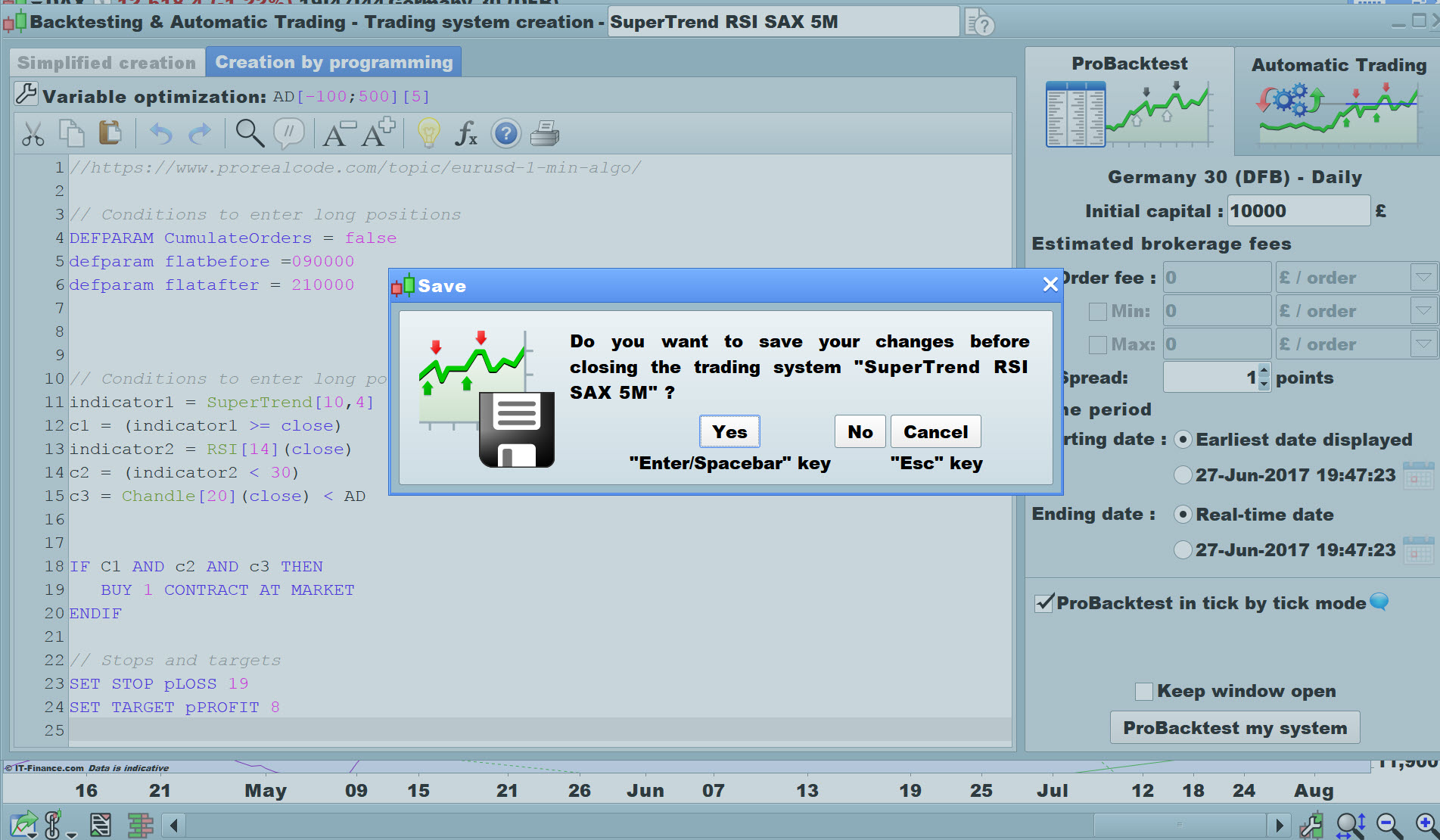This screenshot has height=840, width=1440.
Task: Select the specific ending date radio button
Action: pyautogui.click(x=1183, y=550)
